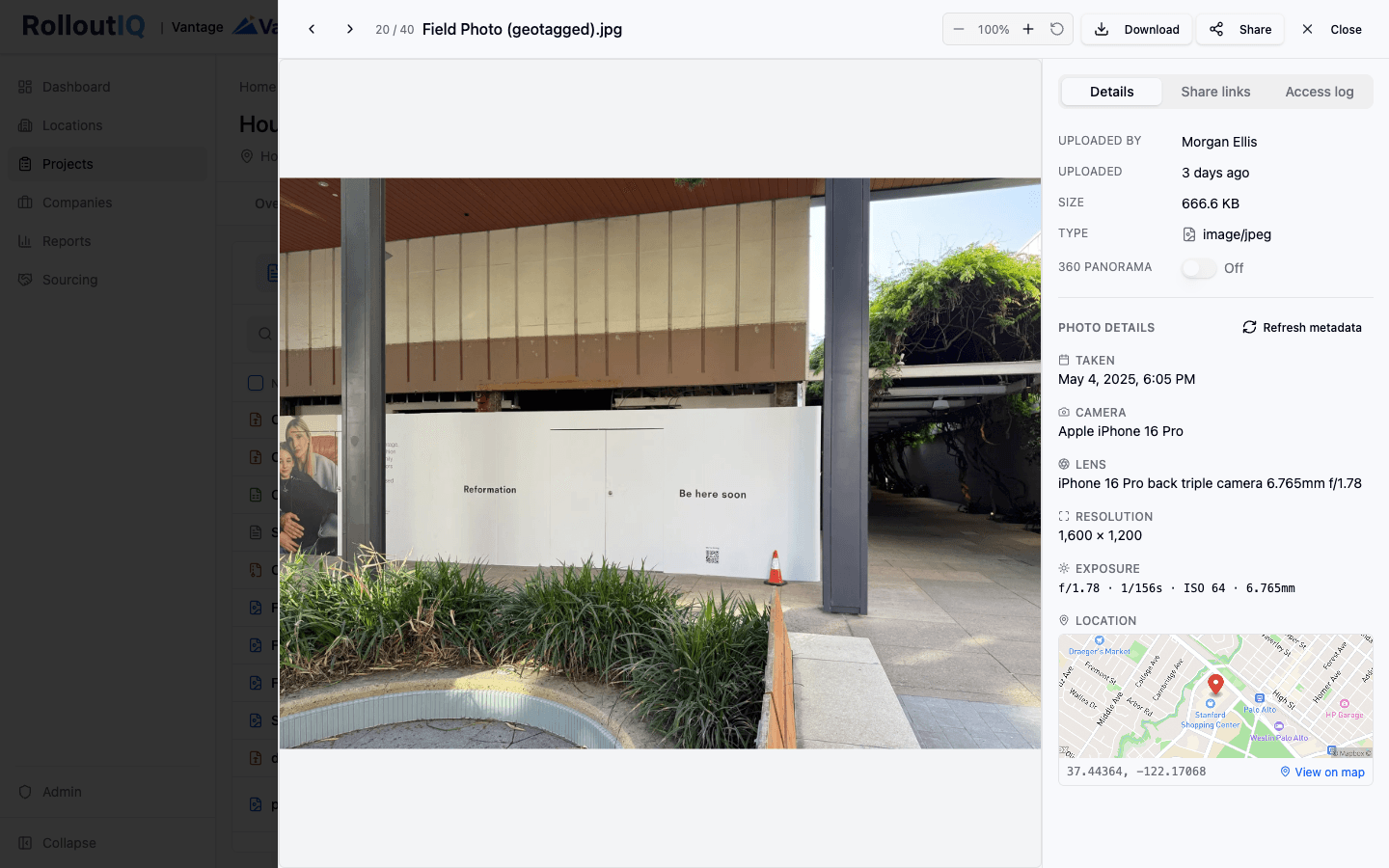This screenshot has height=868, width=1389.
Task: Click the Locations building icon
Action: [25, 125]
